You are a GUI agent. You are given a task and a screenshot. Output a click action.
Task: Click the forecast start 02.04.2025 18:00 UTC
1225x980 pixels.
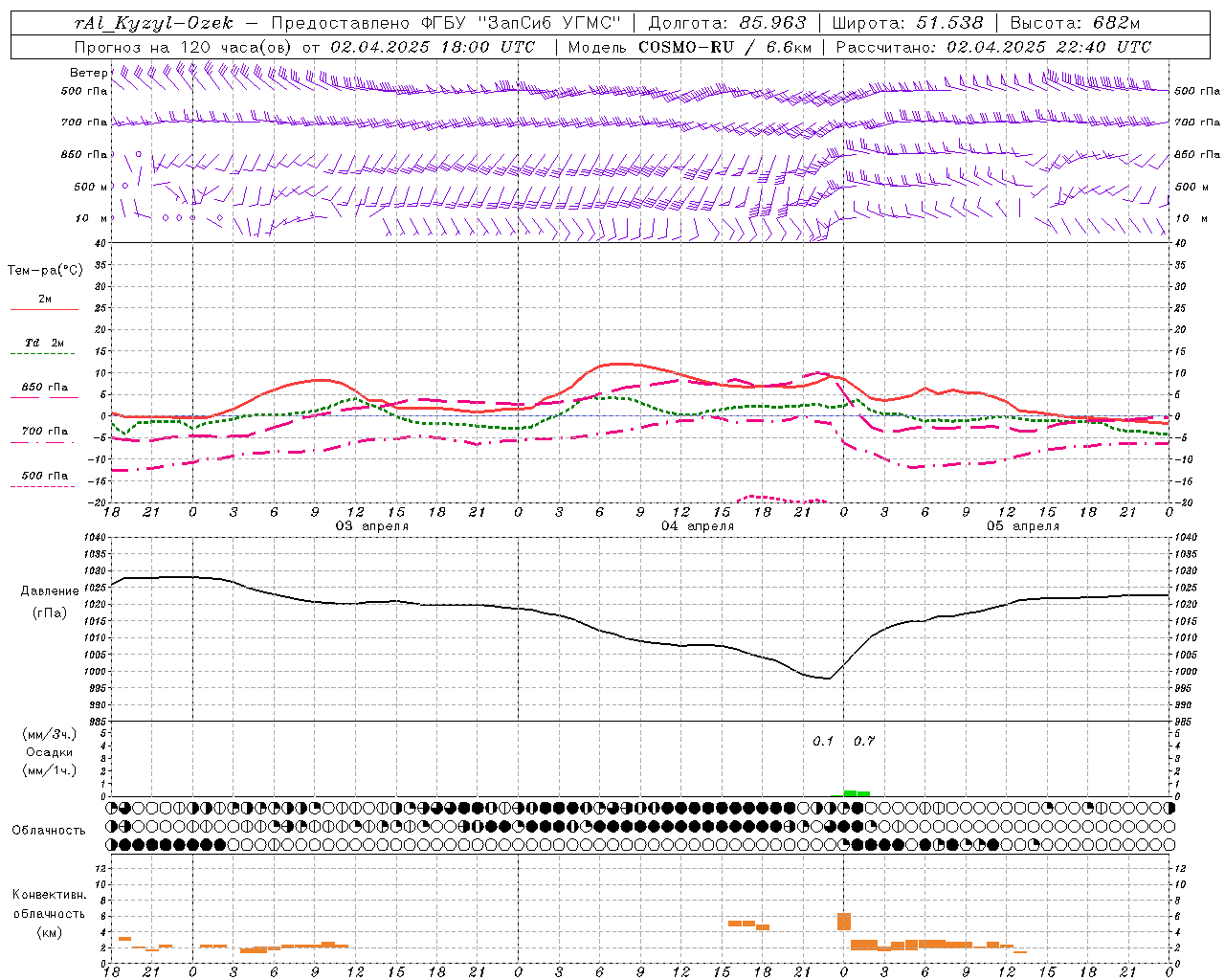433,47
